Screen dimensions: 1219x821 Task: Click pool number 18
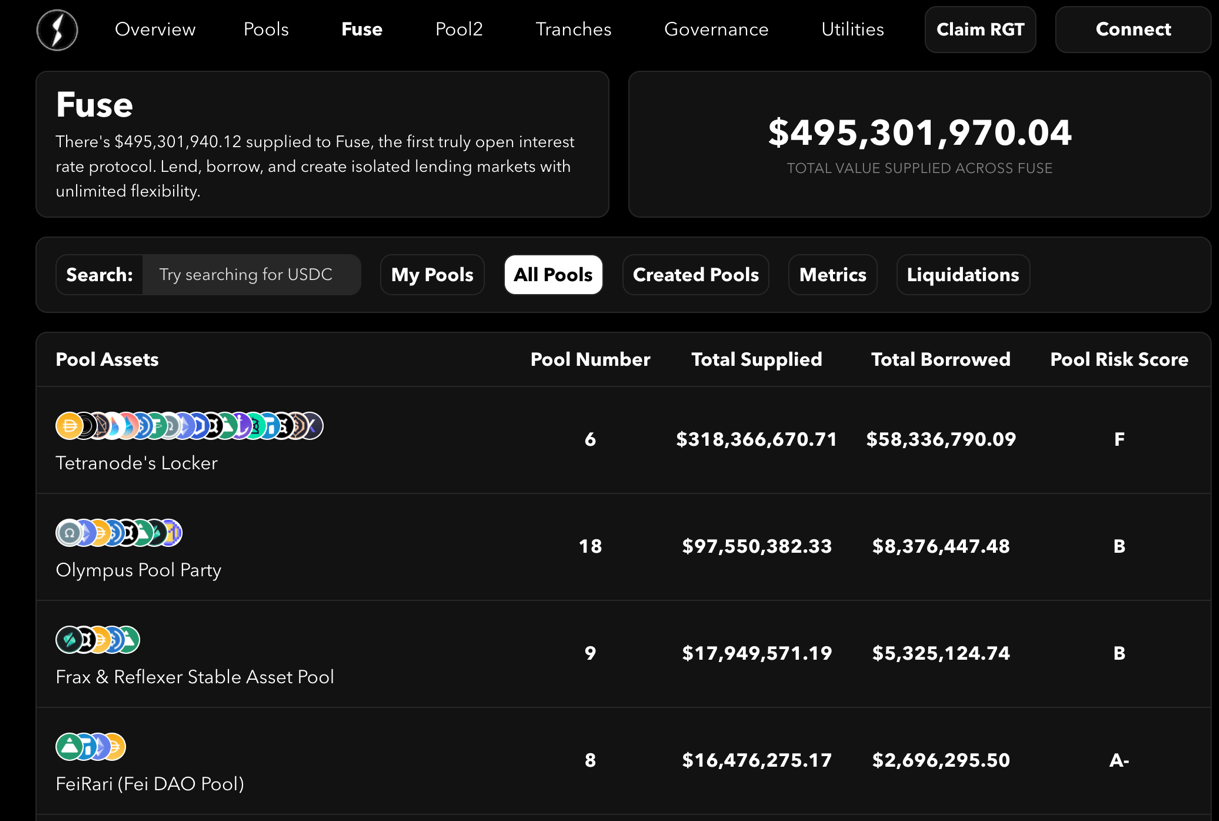coord(590,547)
